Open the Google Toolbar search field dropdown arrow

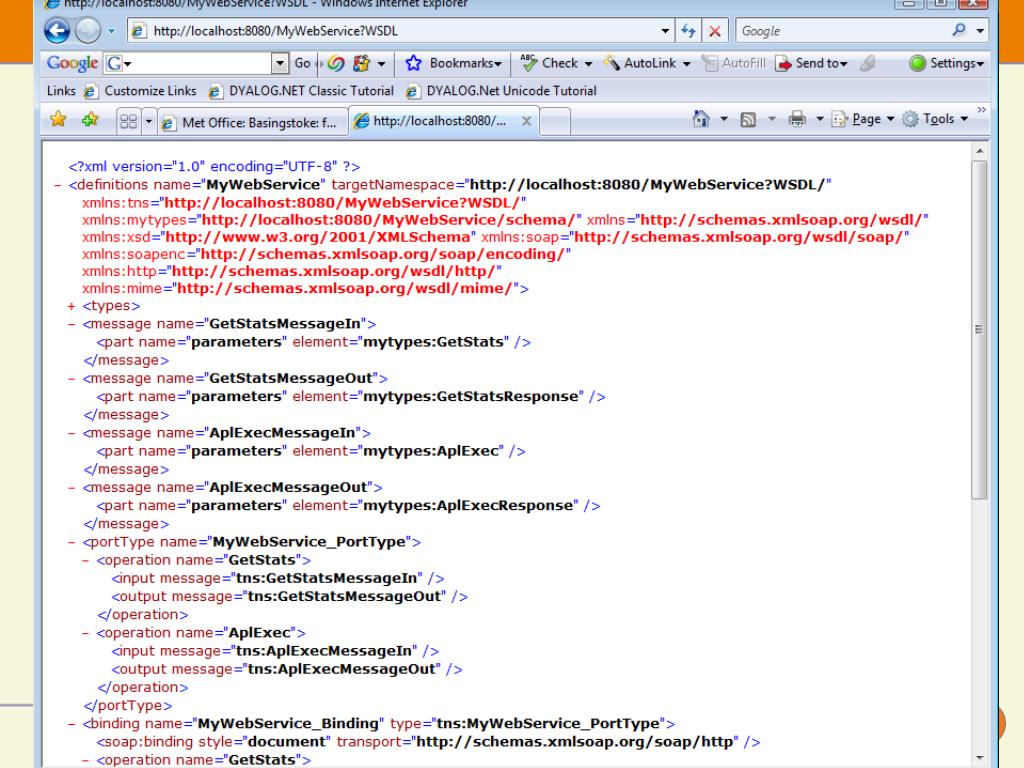[x=280, y=63]
